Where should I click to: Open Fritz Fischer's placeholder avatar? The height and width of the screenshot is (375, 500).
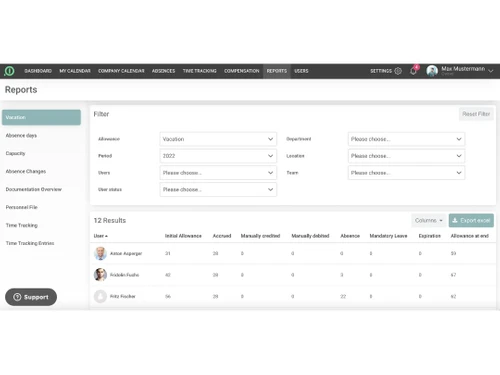pyautogui.click(x=100, y=296)
